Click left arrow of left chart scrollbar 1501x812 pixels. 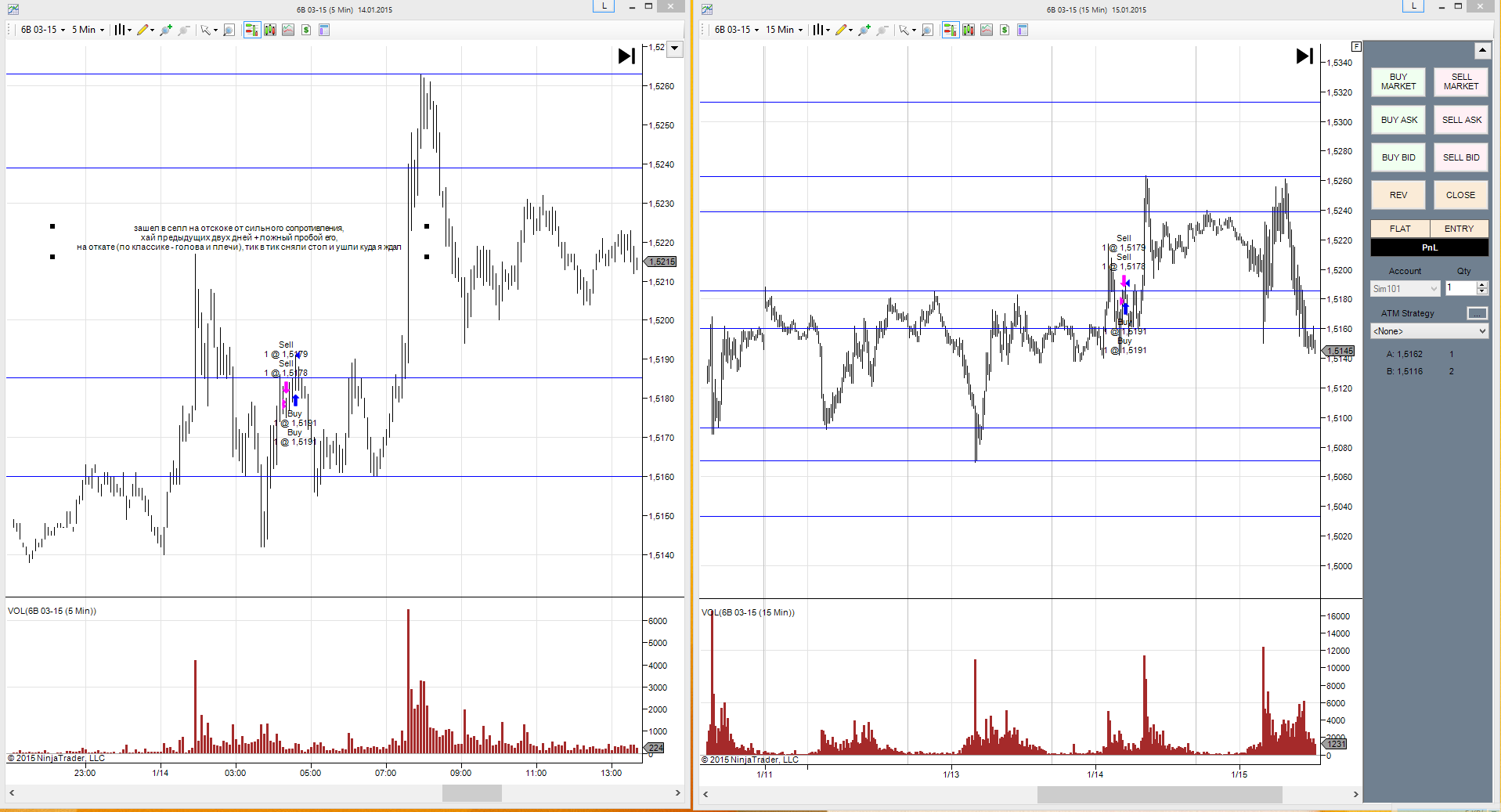(x=12, y=793)
